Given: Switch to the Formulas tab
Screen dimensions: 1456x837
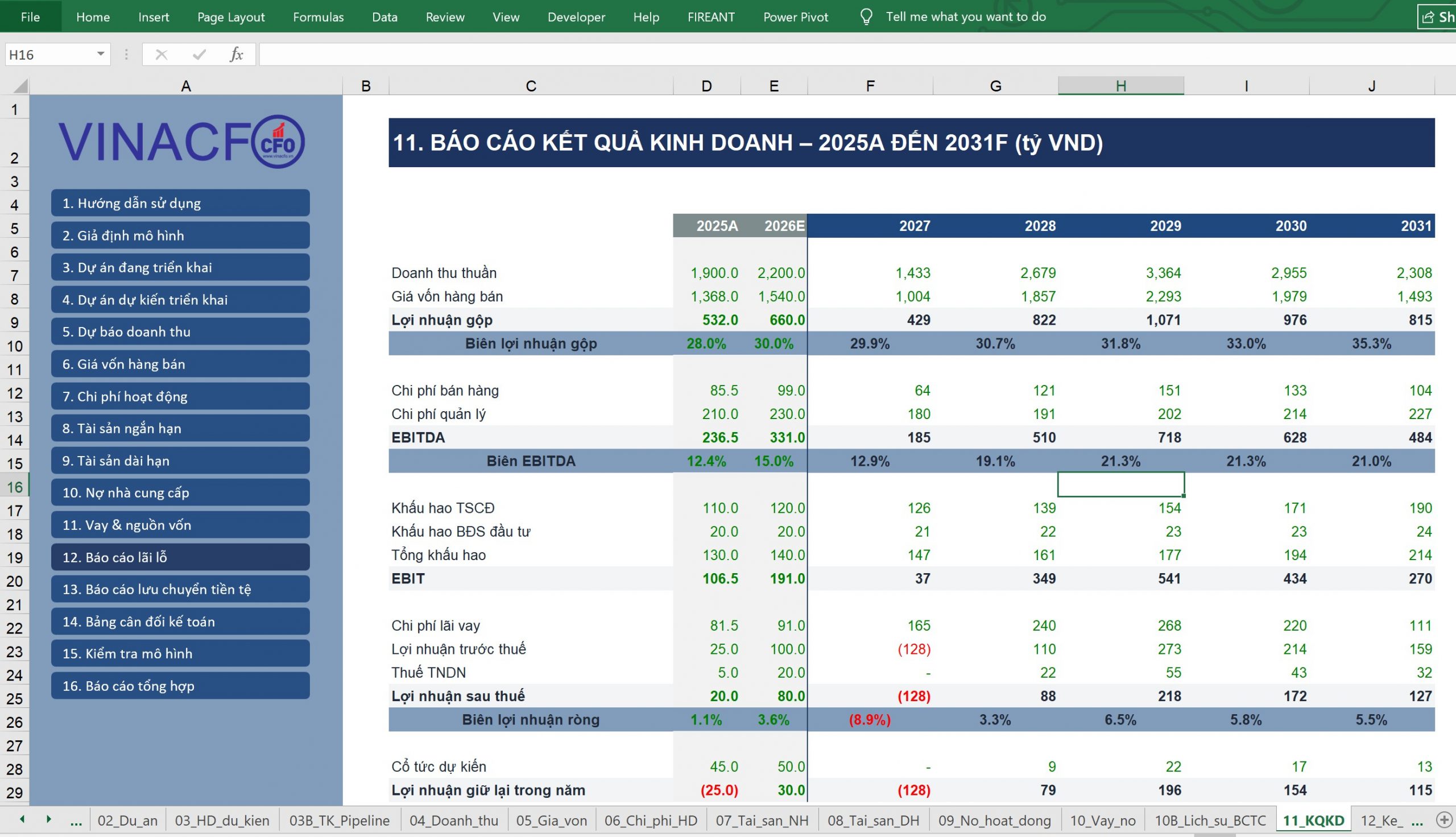Looking at the screenshot, I should point(318,16).
